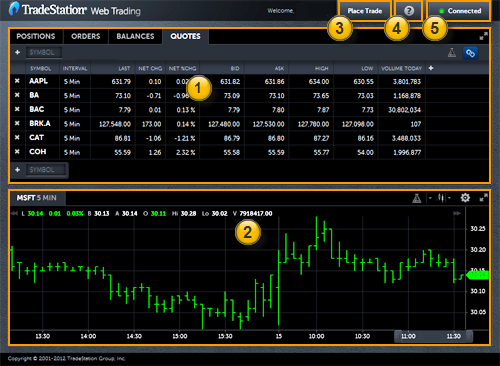The image size is (500, 366).
Task: Open chart settings with the gear icon
Action: (x=465, y=198)
